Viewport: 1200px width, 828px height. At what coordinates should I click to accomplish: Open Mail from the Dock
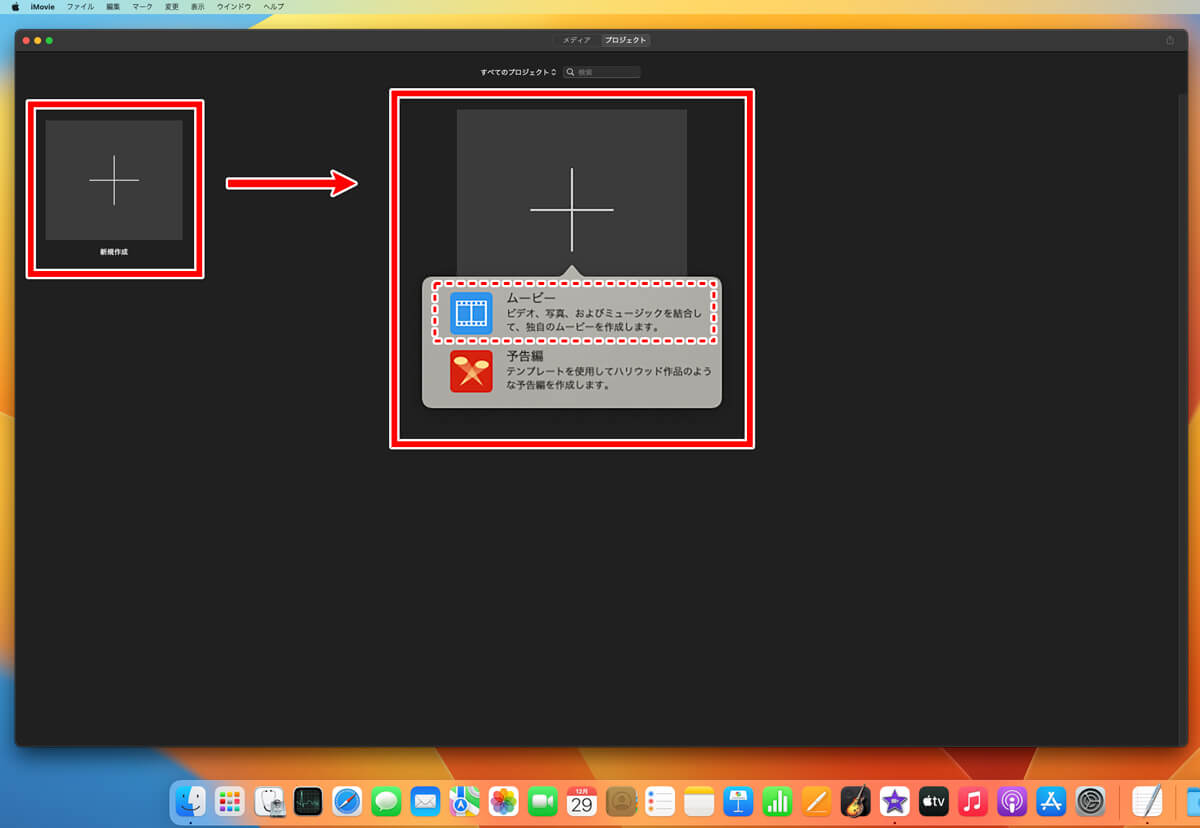click(425, 801)
